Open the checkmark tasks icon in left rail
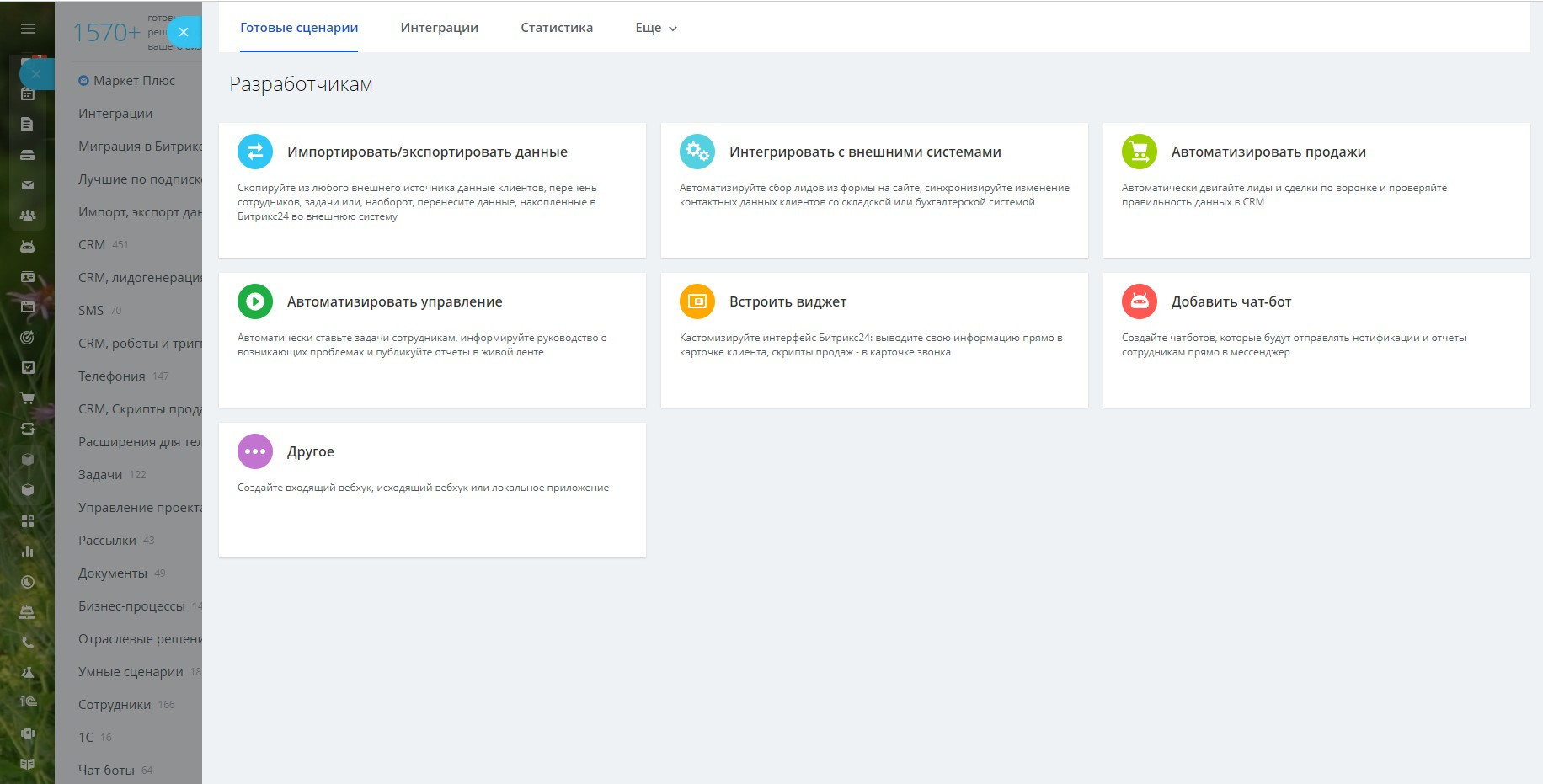 tap(28, 368)
